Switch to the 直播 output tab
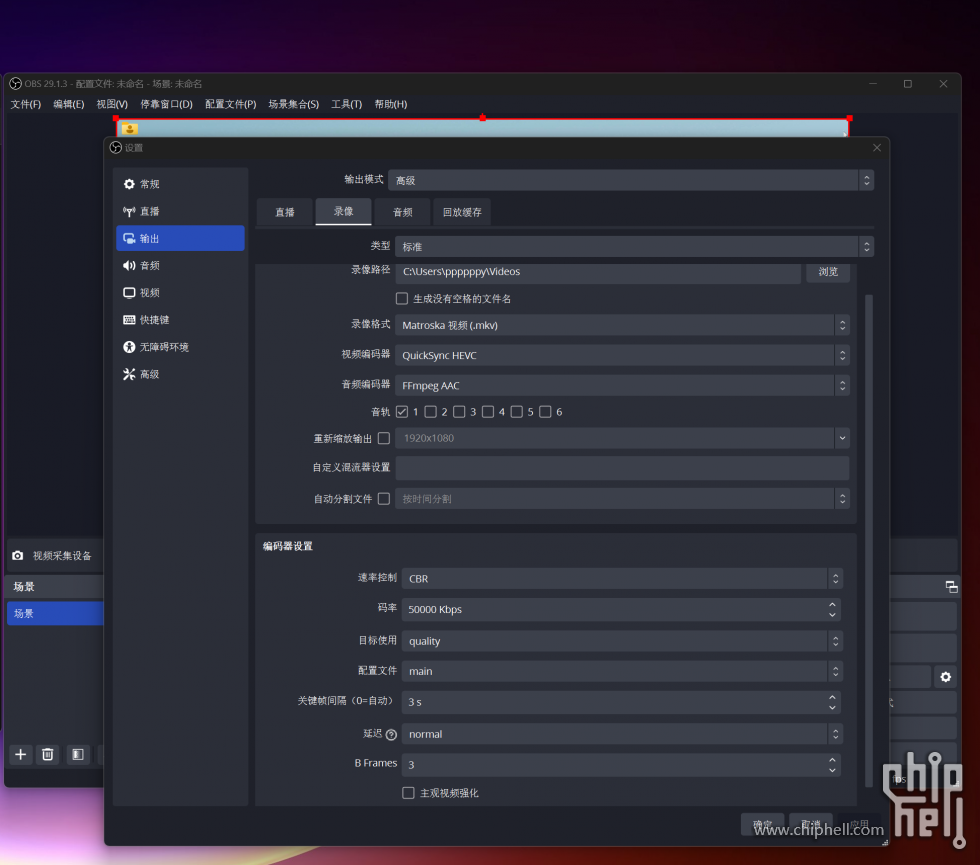The height and width of the screenshot is (865, 980). pos(285,212)
